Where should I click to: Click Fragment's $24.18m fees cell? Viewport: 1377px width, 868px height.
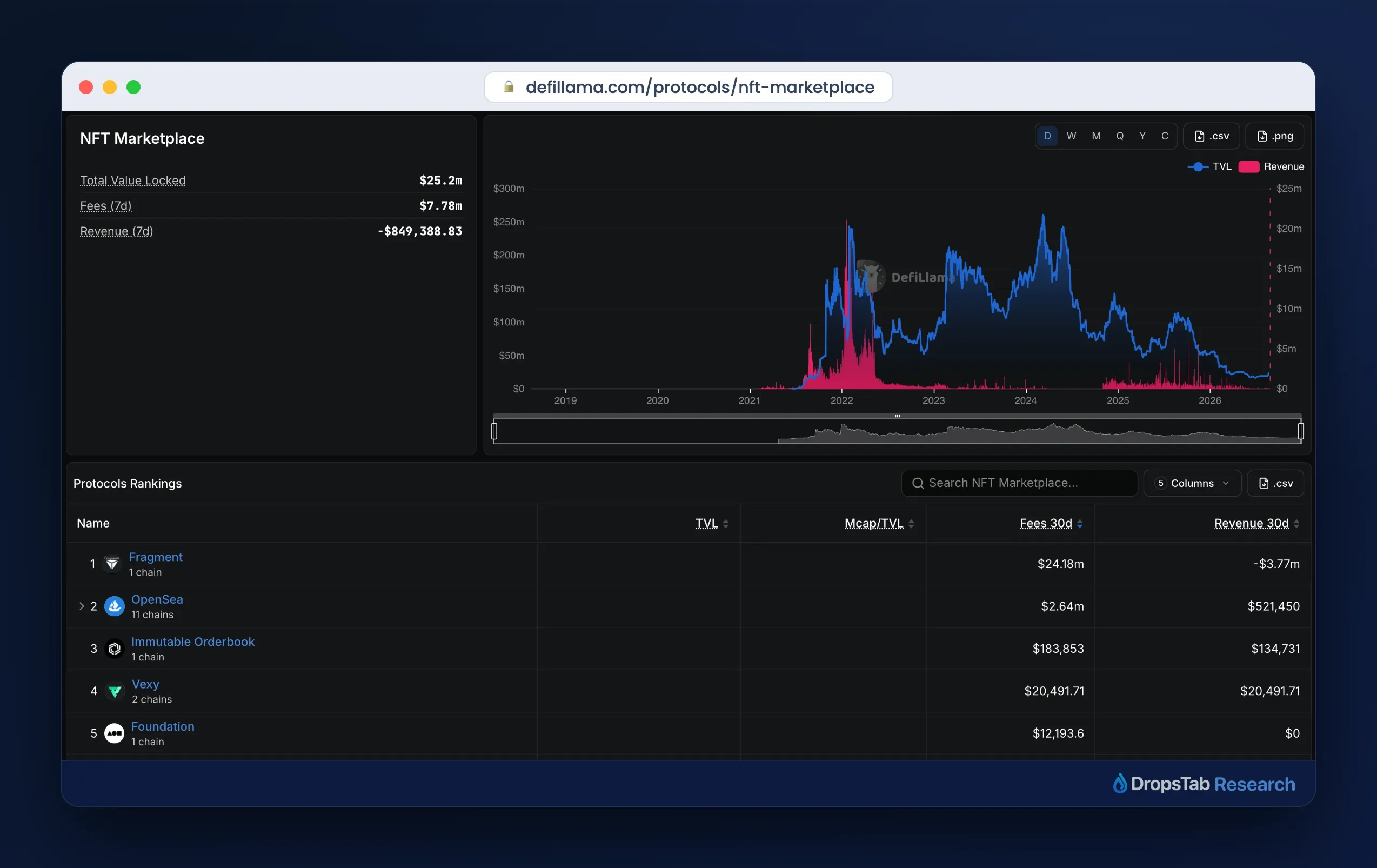[x=1061, y=564]
